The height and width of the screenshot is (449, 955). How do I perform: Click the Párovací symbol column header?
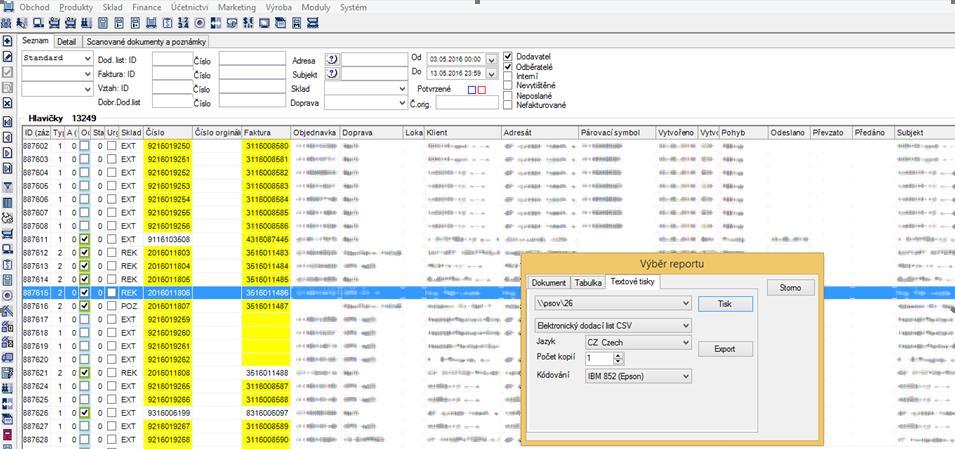pyautogui.click(x=617, y=132)
